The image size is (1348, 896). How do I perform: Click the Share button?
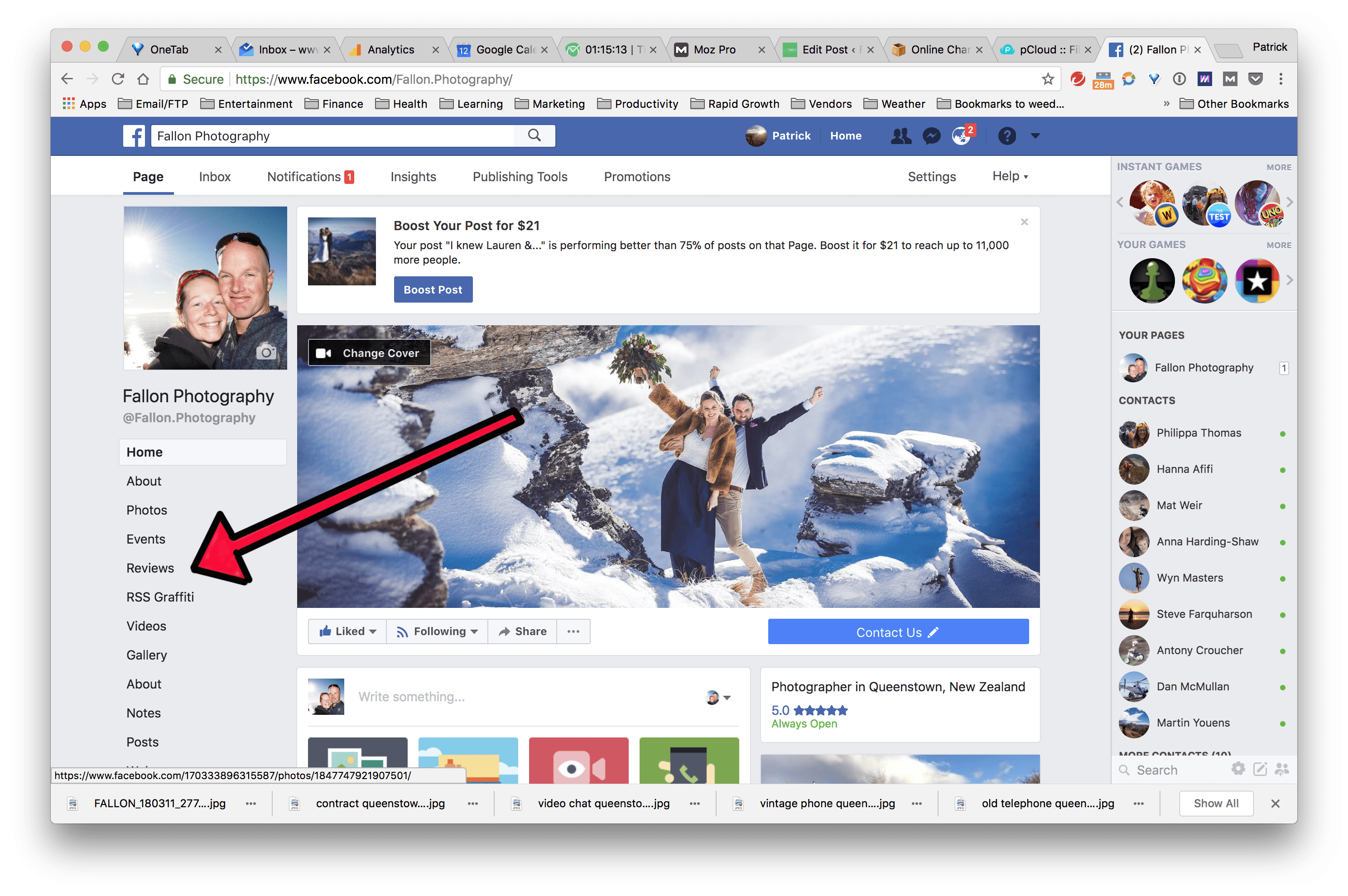pos(522,631)
